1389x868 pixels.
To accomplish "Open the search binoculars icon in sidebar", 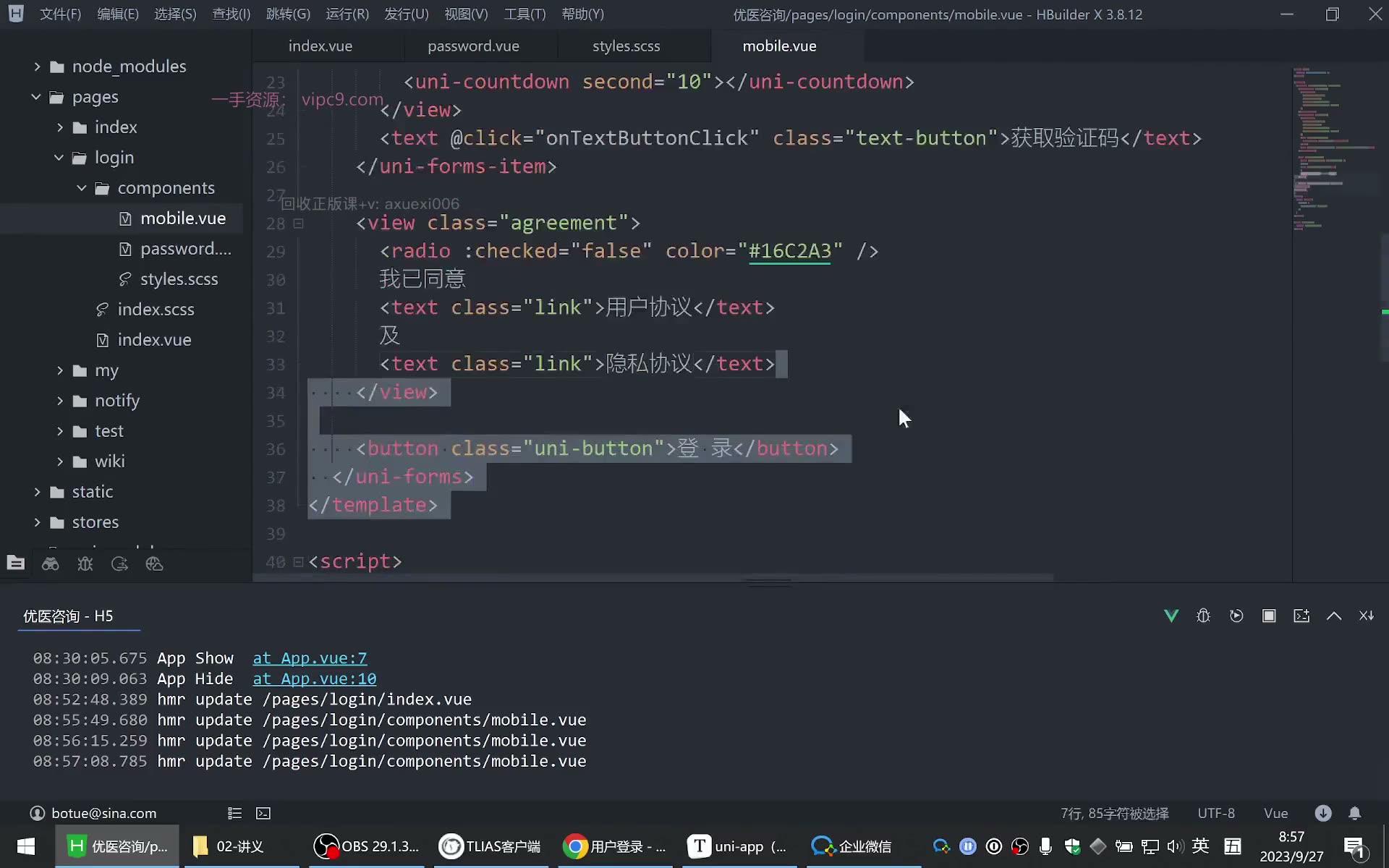I will click(x=51, y=563).
